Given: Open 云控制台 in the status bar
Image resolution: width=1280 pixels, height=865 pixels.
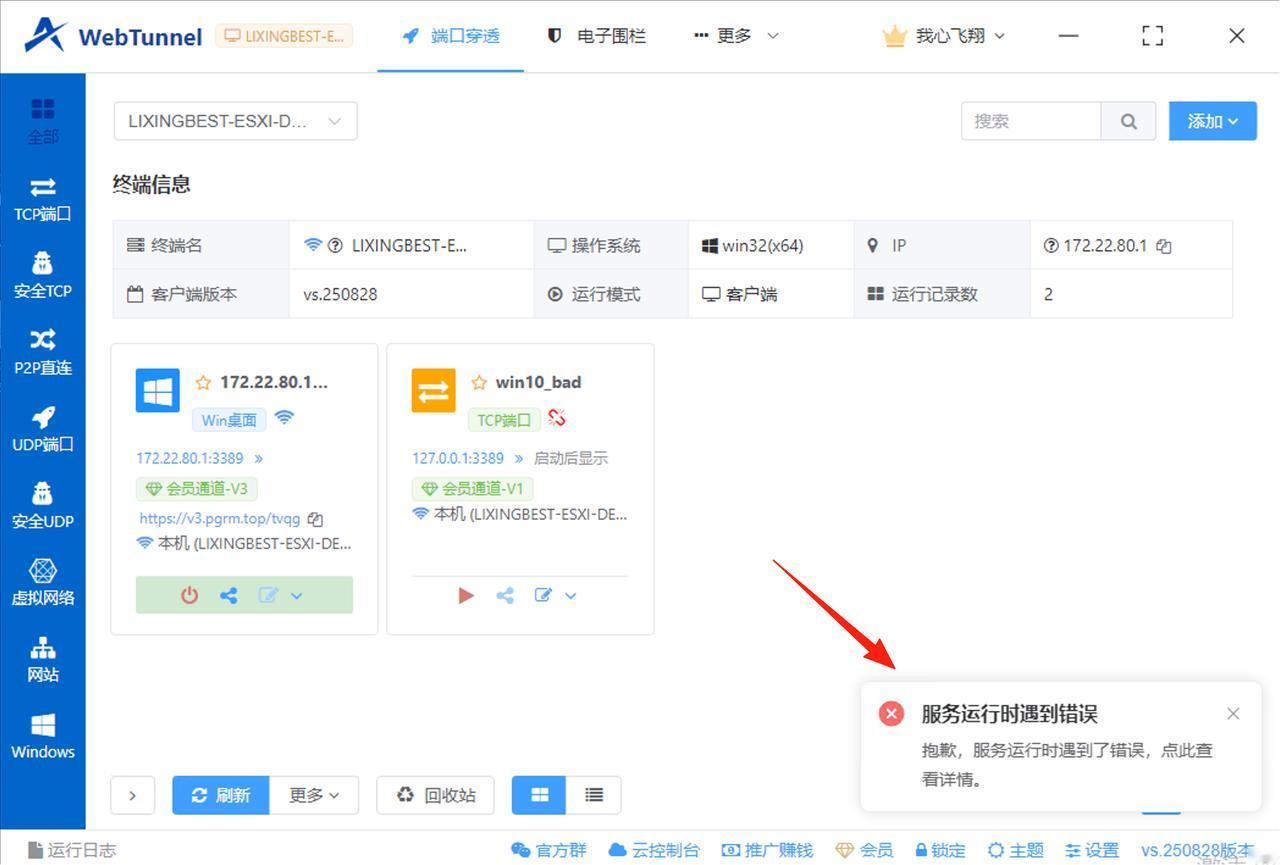Looking at the screenshot, I should (654, 850).
